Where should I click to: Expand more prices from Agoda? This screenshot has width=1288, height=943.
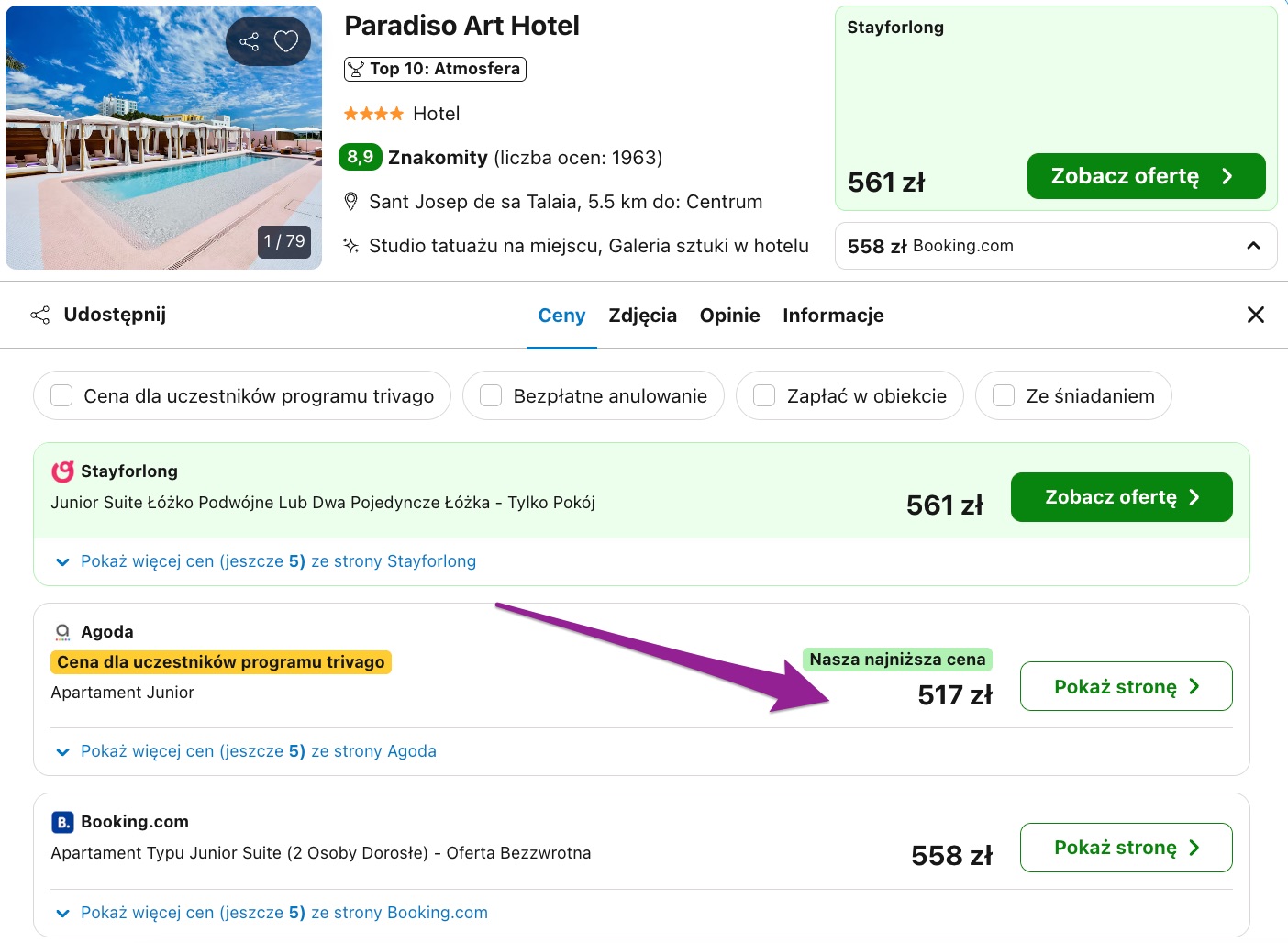[246, 751]
